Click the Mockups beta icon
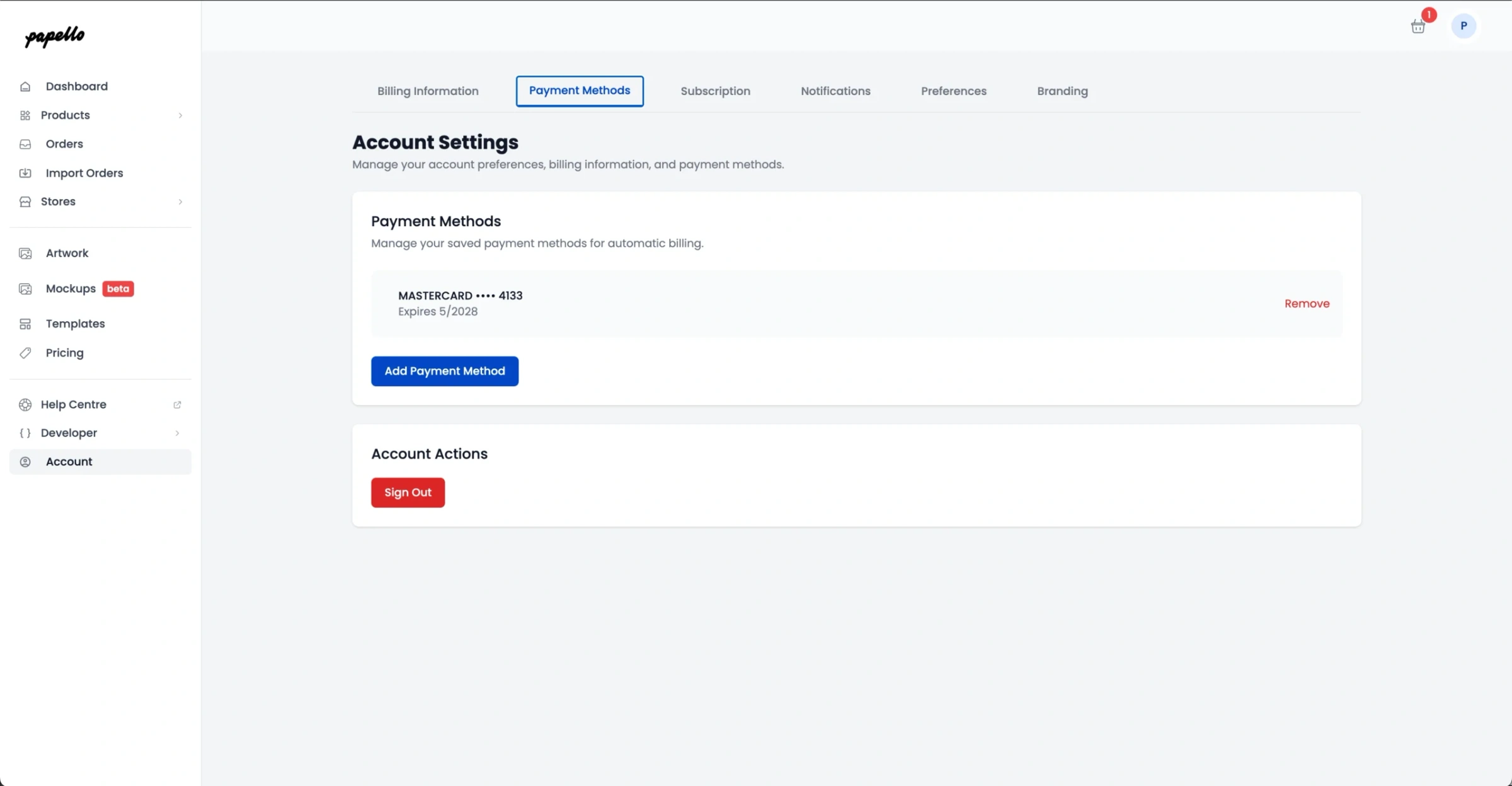 pos(25,288)
